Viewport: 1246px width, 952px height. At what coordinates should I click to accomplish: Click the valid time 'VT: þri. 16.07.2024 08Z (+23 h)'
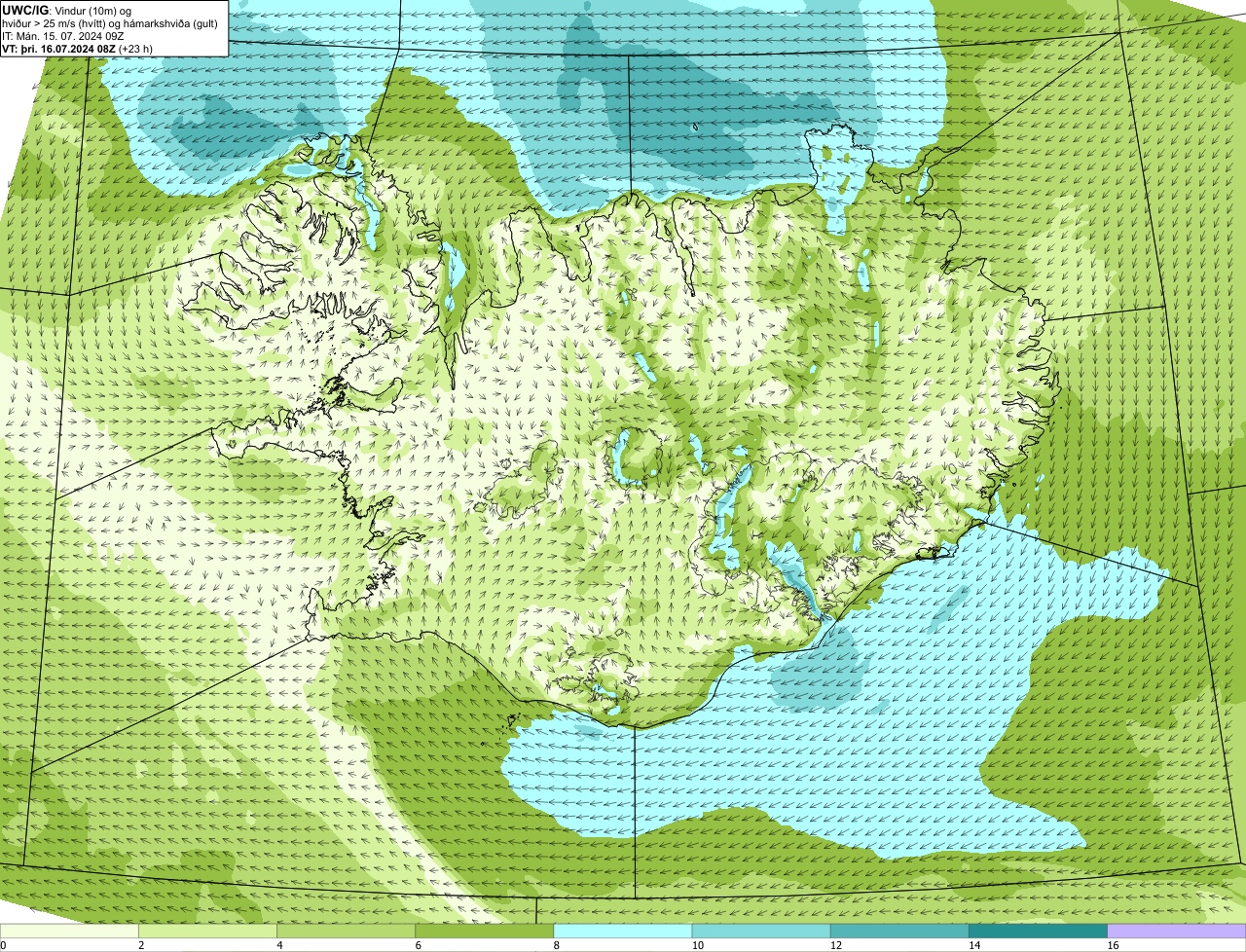tap(78, 48)
